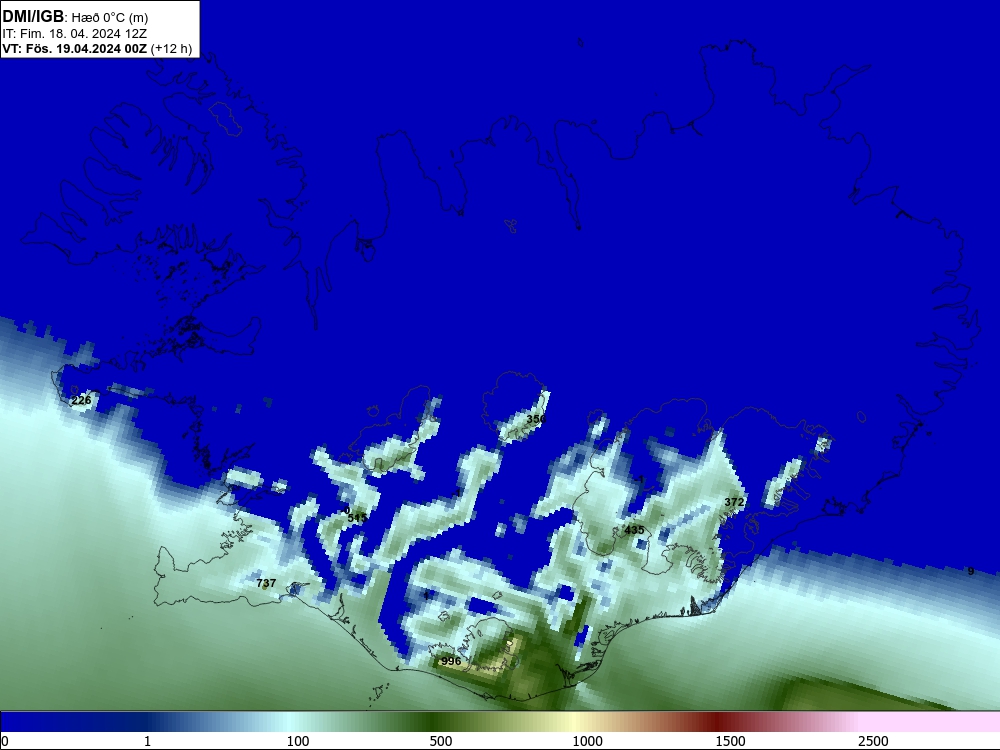Click the 2500 tick on color scale
This screenshot has height=750, width=1000.
tap(872, 741)
